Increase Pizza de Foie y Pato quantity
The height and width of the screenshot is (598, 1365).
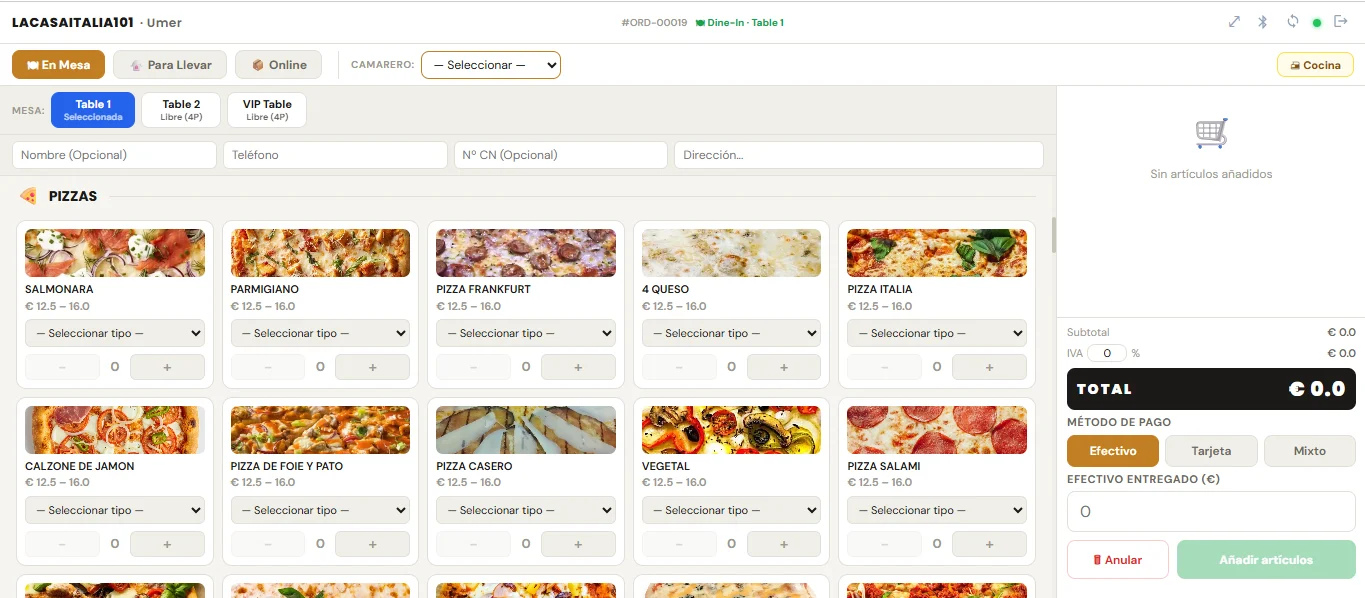point(373,544)
